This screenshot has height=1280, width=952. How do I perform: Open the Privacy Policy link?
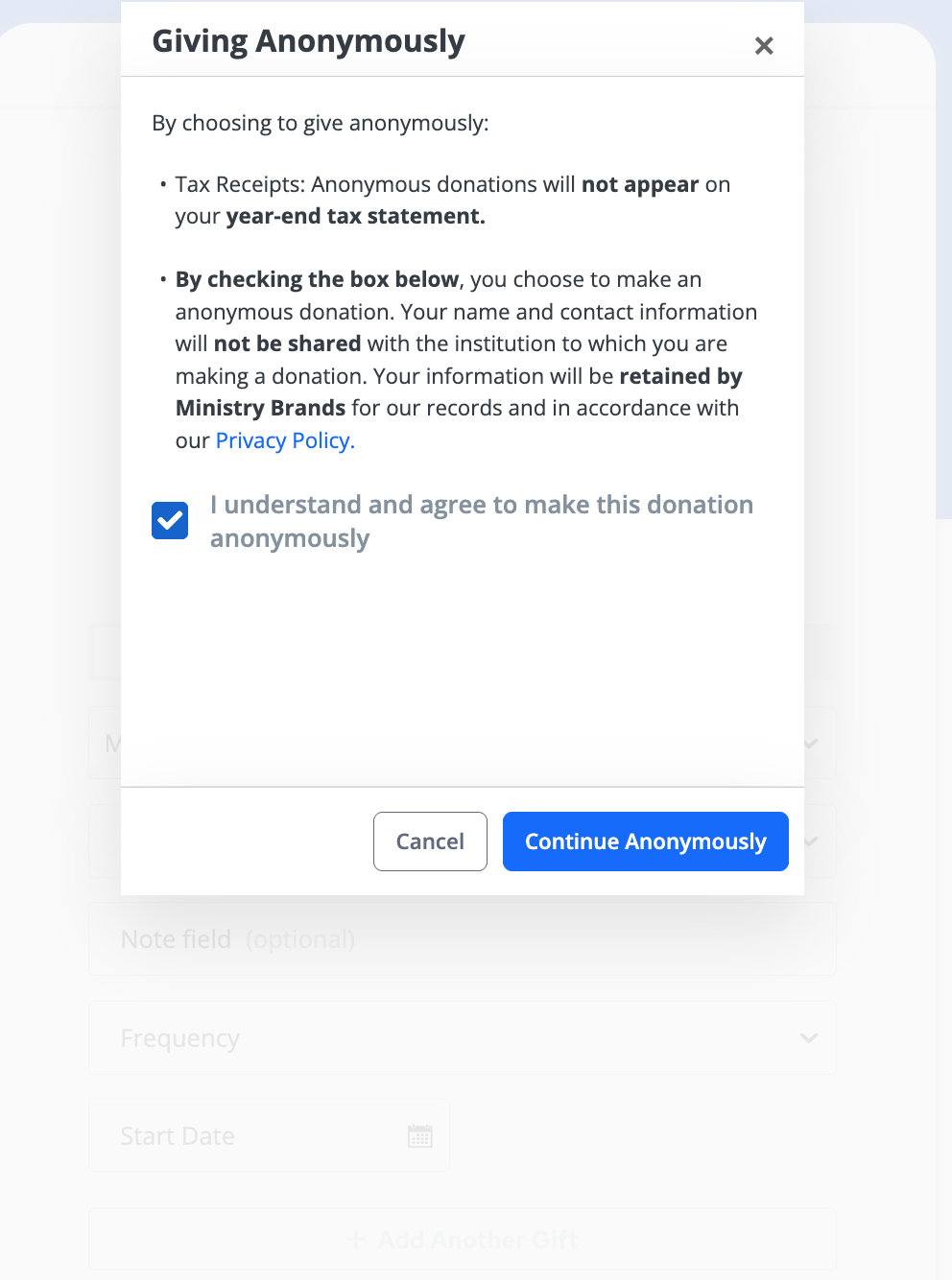(285, 440)
